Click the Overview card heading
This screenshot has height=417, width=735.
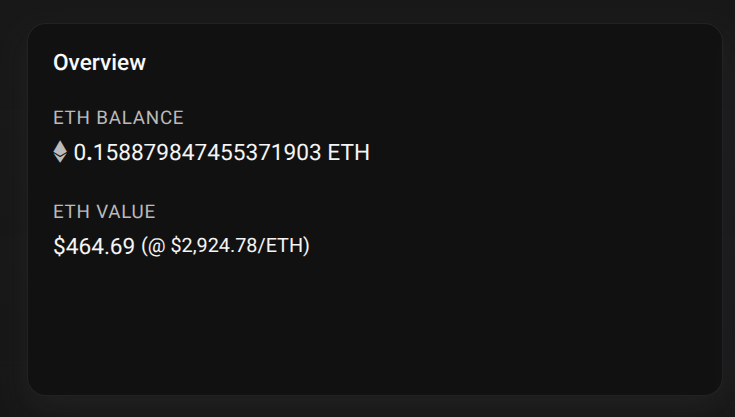pos(99,63)
